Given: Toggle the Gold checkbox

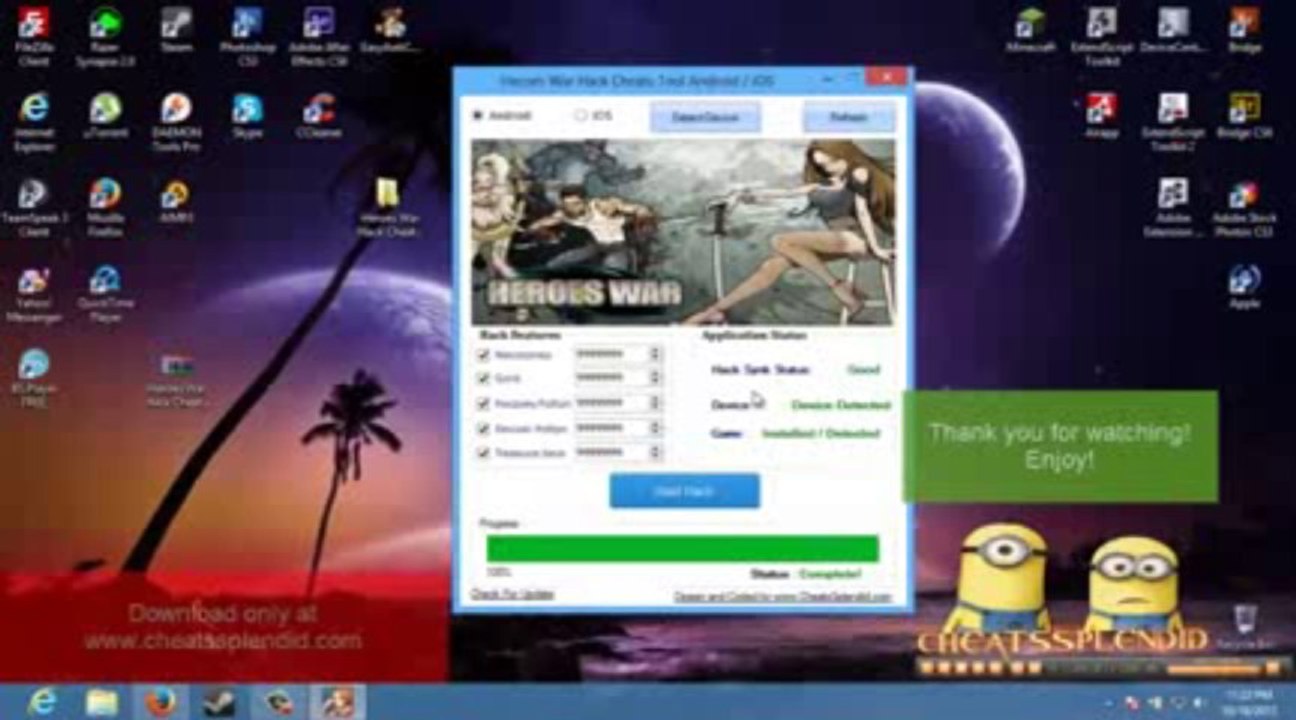Looking at the screenshot, I should 484,378.
